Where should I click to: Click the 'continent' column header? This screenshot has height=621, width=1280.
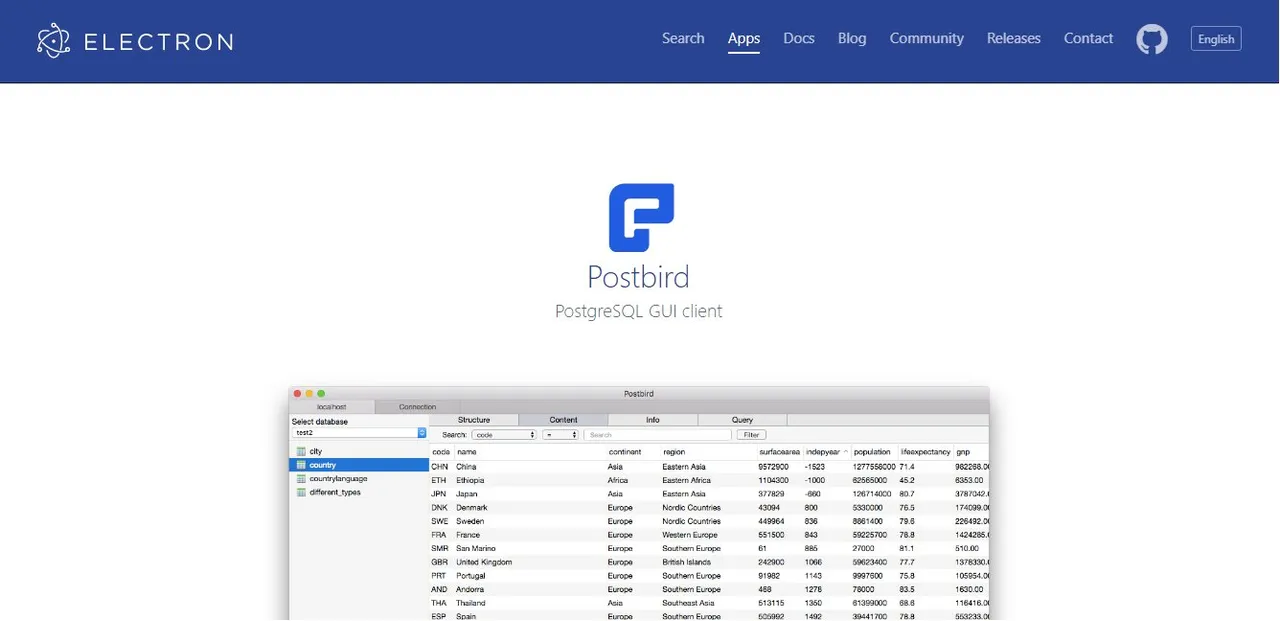pyautogui.click(x=625, y=452)
